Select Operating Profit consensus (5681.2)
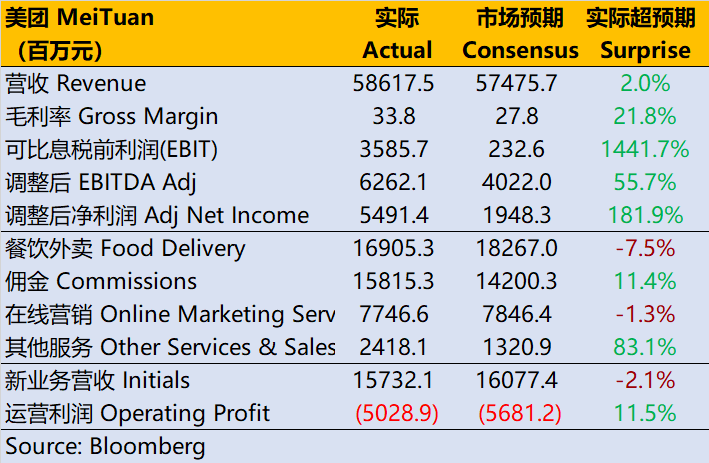The width and height of the screenshot is (709, 463). [520, 414]
